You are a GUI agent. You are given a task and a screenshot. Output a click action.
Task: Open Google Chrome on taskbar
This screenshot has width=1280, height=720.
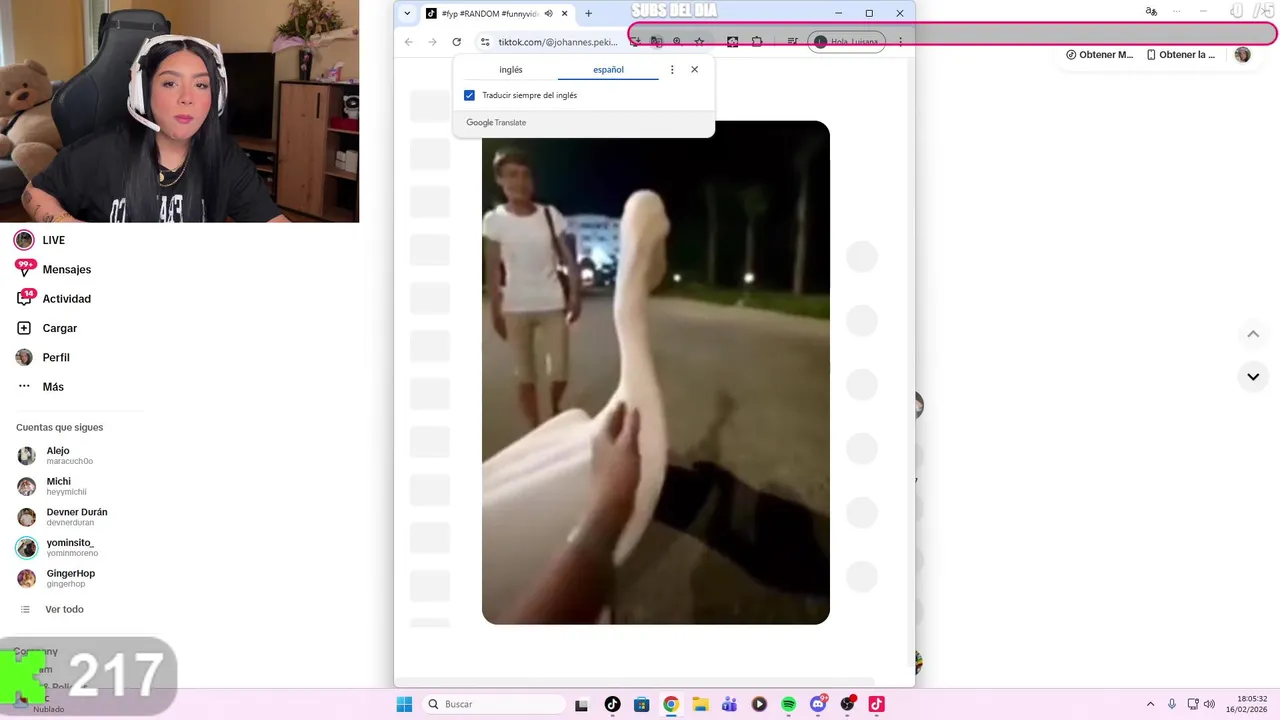(x=671, y=704)
